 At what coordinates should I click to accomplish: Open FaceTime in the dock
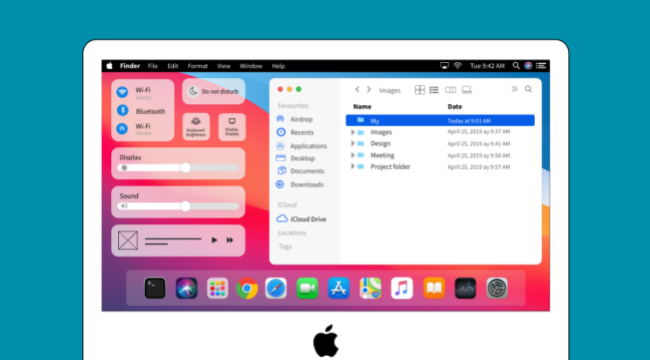[307, 288]
